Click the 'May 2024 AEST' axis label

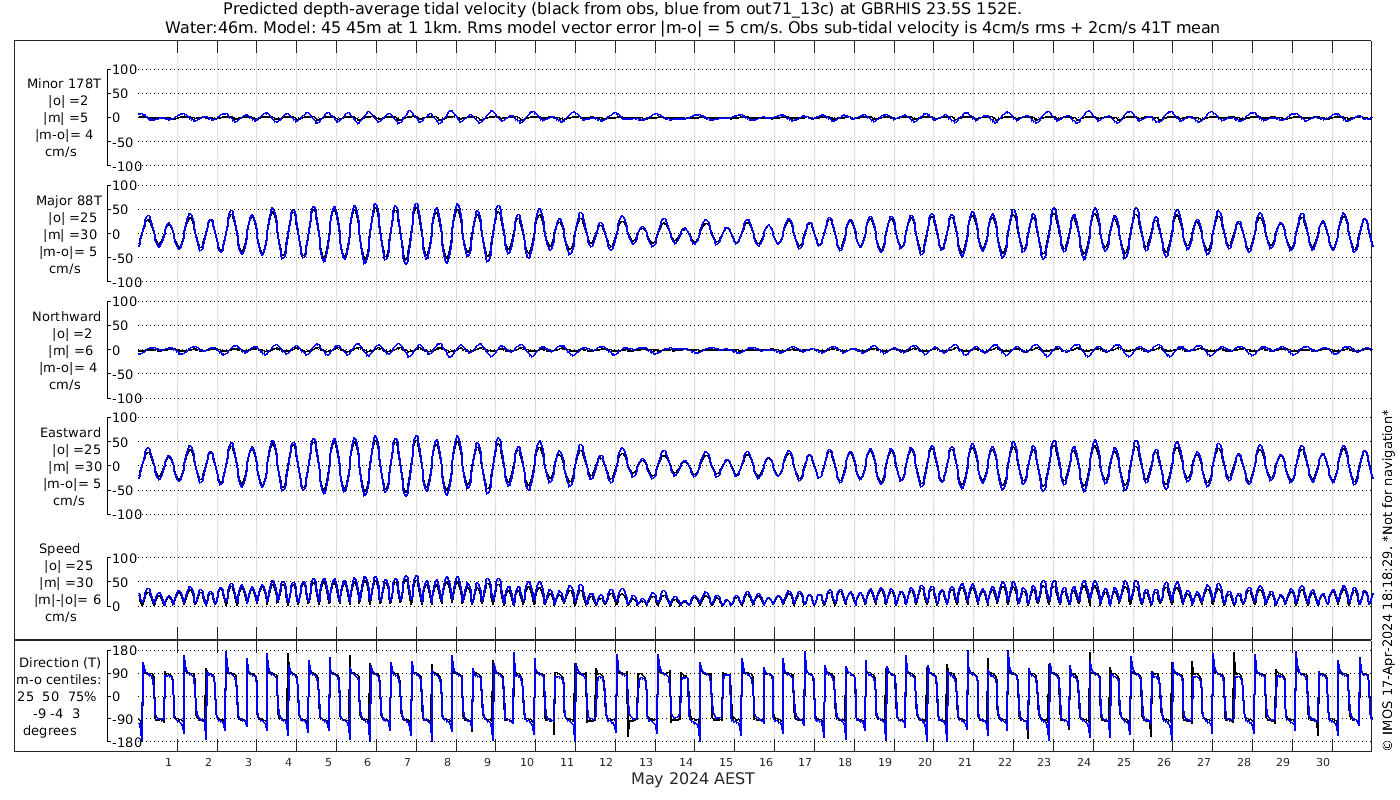pos(692,778)
